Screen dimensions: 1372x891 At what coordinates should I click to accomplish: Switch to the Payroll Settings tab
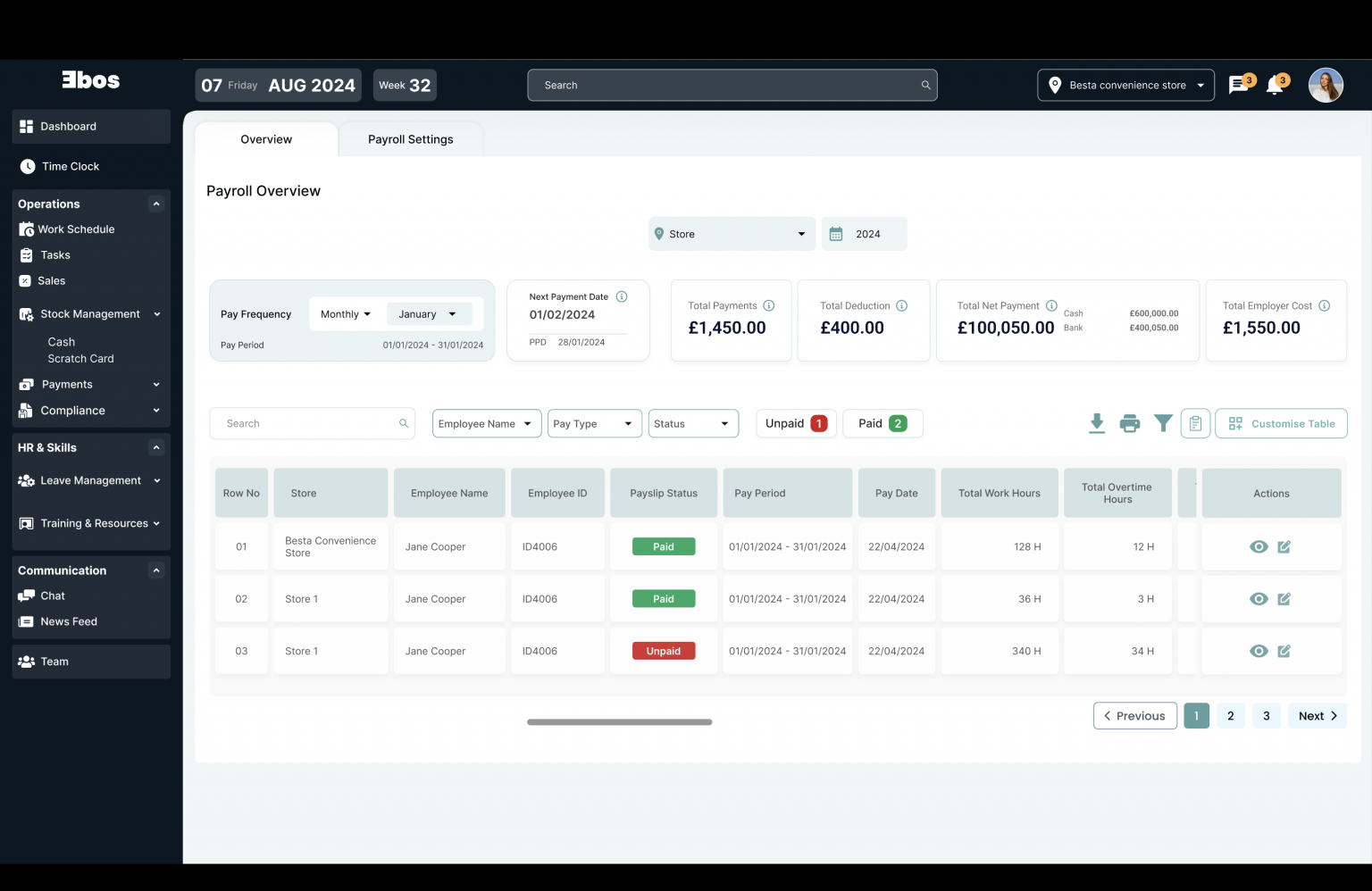(x=410, y=139)
